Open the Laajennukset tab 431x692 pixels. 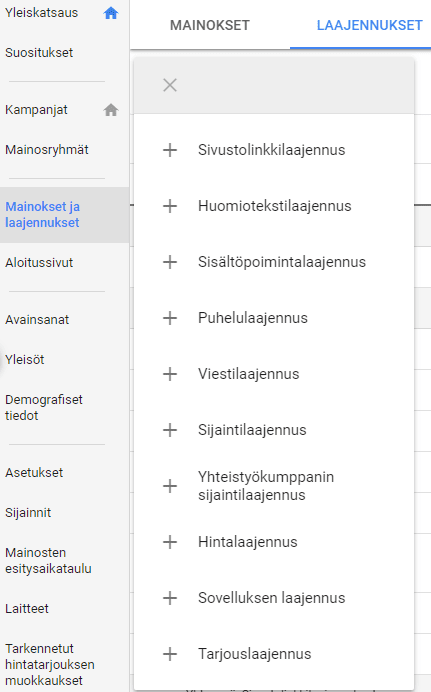click(369, 25)
